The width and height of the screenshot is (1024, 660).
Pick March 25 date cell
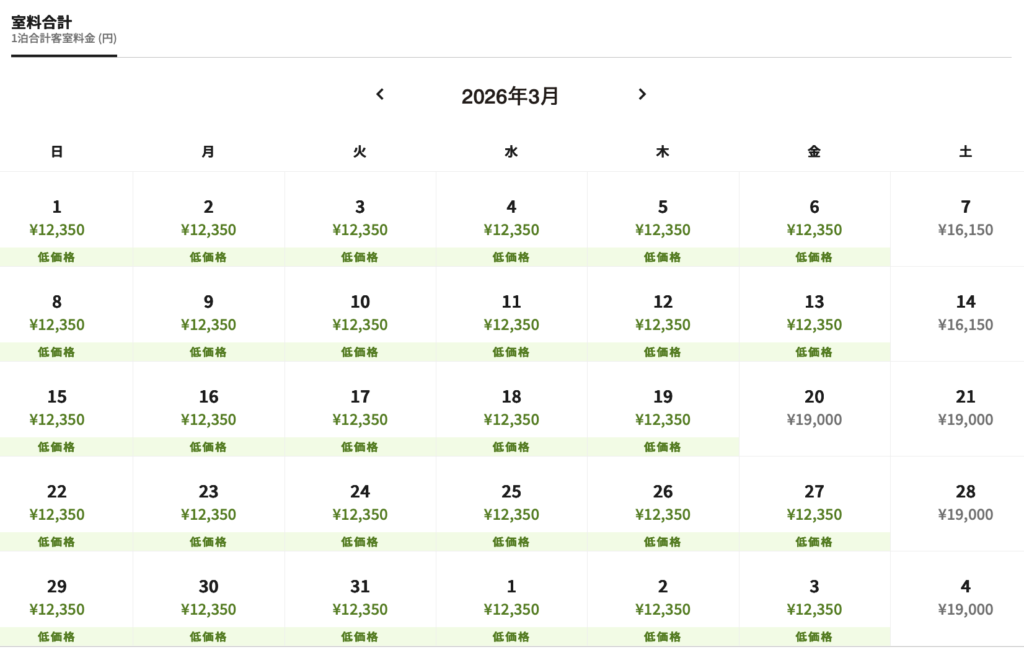pyautogui.click(x=511, y=504)
